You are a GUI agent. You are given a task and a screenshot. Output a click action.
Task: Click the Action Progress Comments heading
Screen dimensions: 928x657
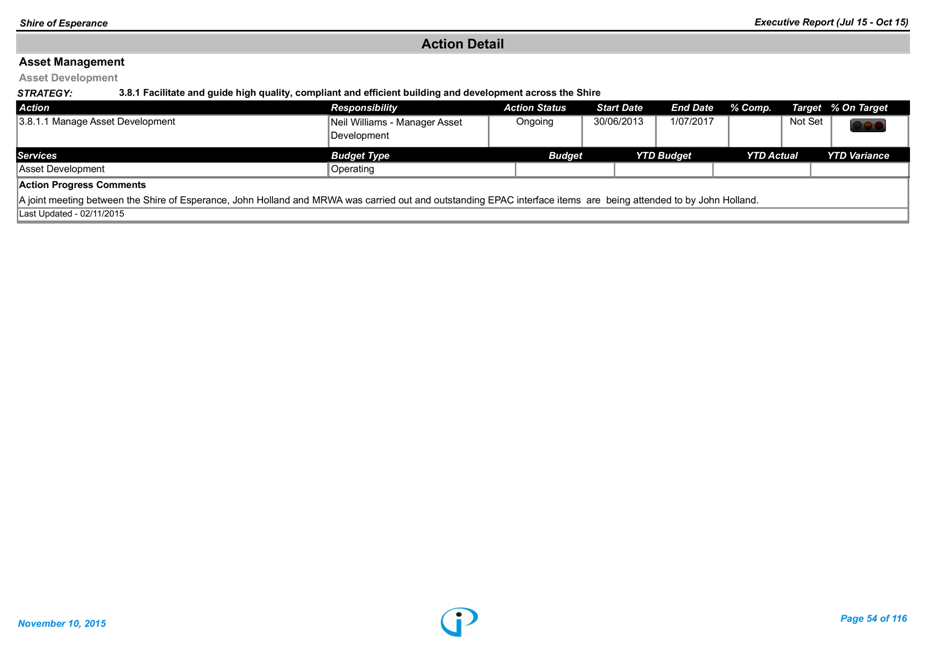click(82, 185)
